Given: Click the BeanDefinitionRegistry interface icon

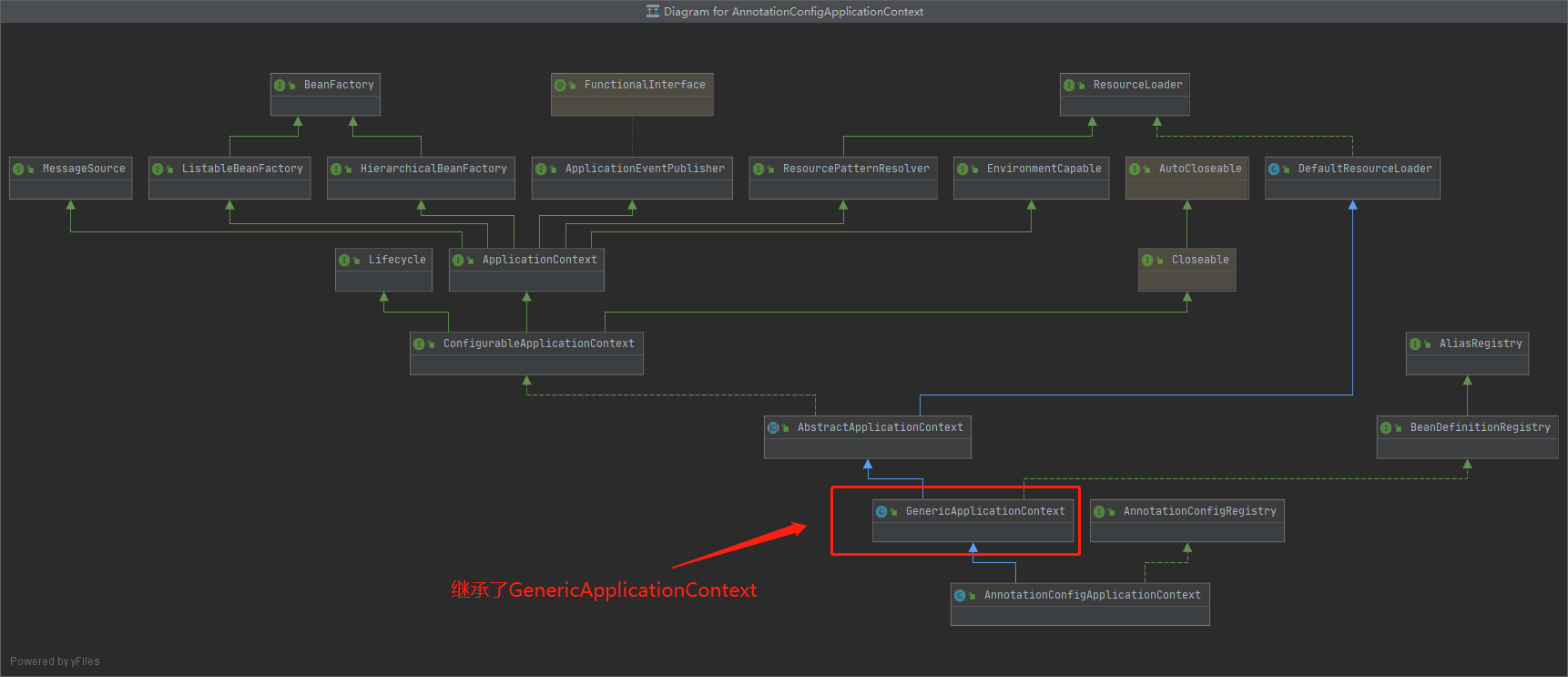Looking at the screenshot, I should coord(1386,427).
